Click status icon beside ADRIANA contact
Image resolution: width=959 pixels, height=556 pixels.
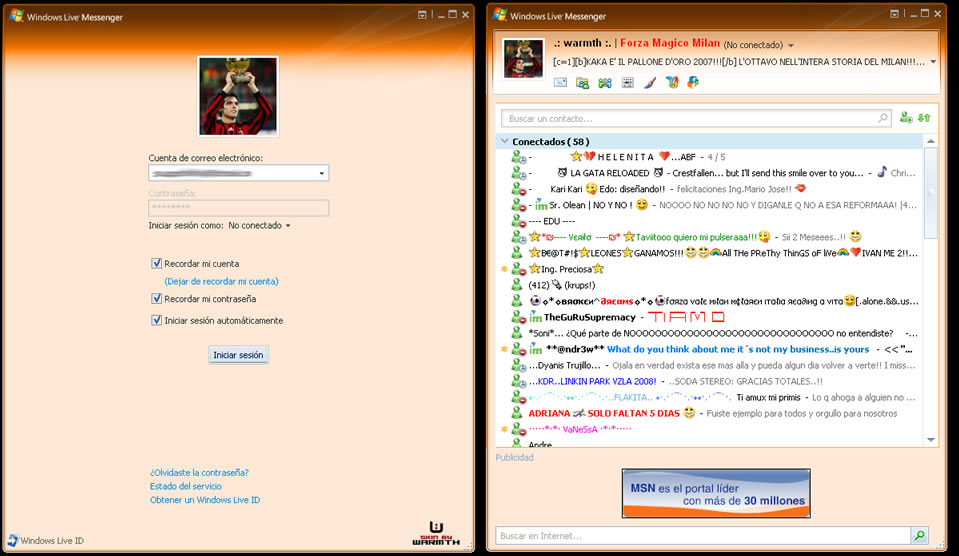[517, 413]
